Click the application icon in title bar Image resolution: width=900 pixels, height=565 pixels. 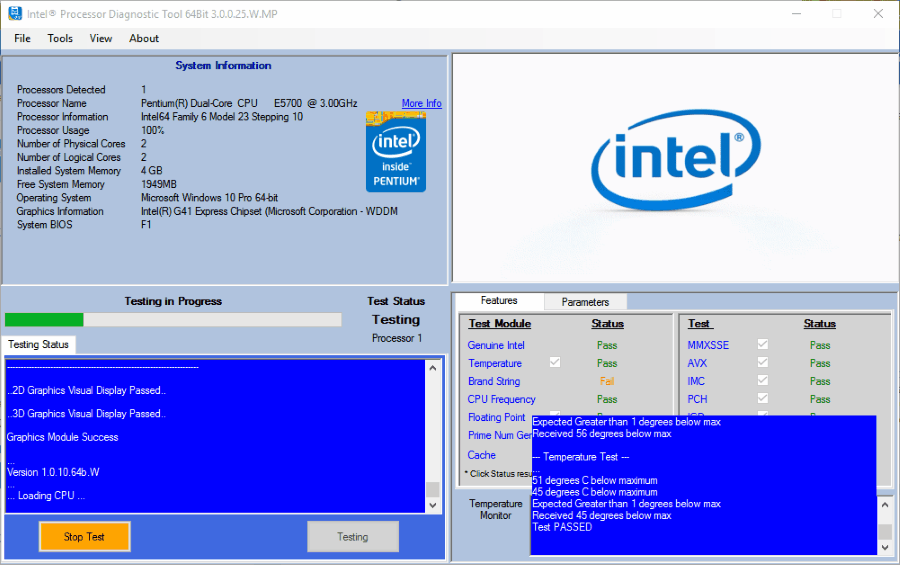[x=14, y=13]
